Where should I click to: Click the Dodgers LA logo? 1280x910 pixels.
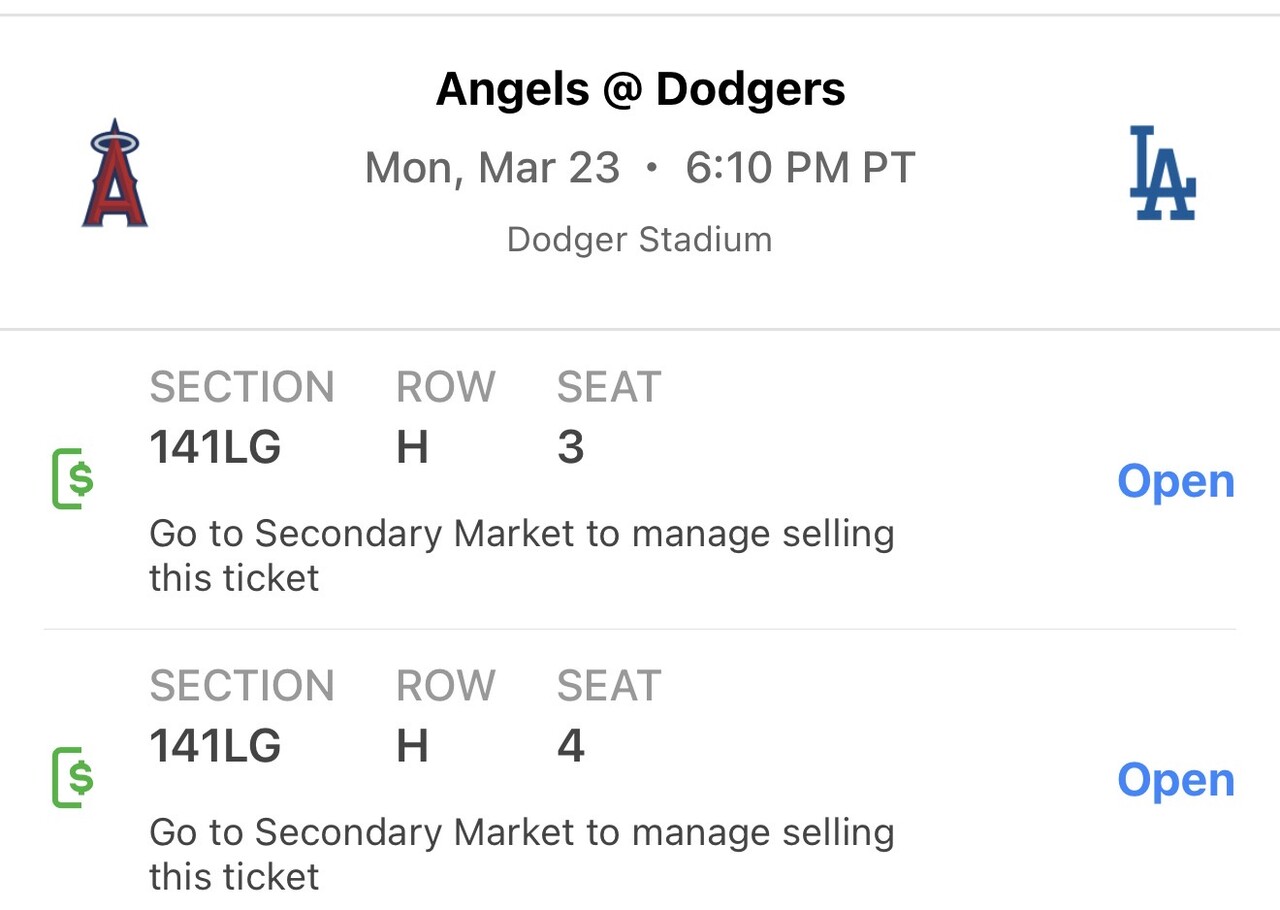coord(1162,172)
